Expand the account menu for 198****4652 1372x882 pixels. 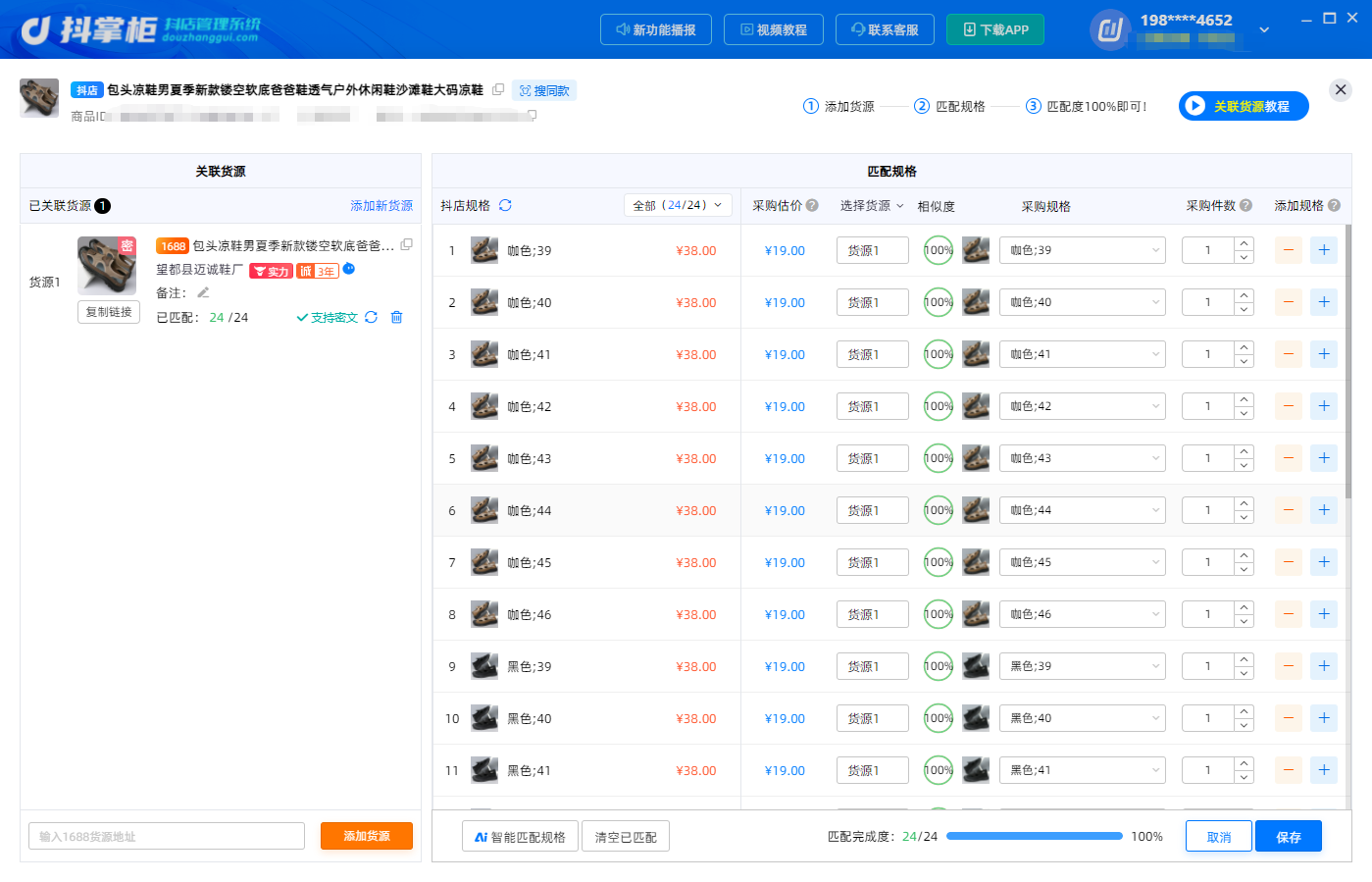[x=1264, y=29]
